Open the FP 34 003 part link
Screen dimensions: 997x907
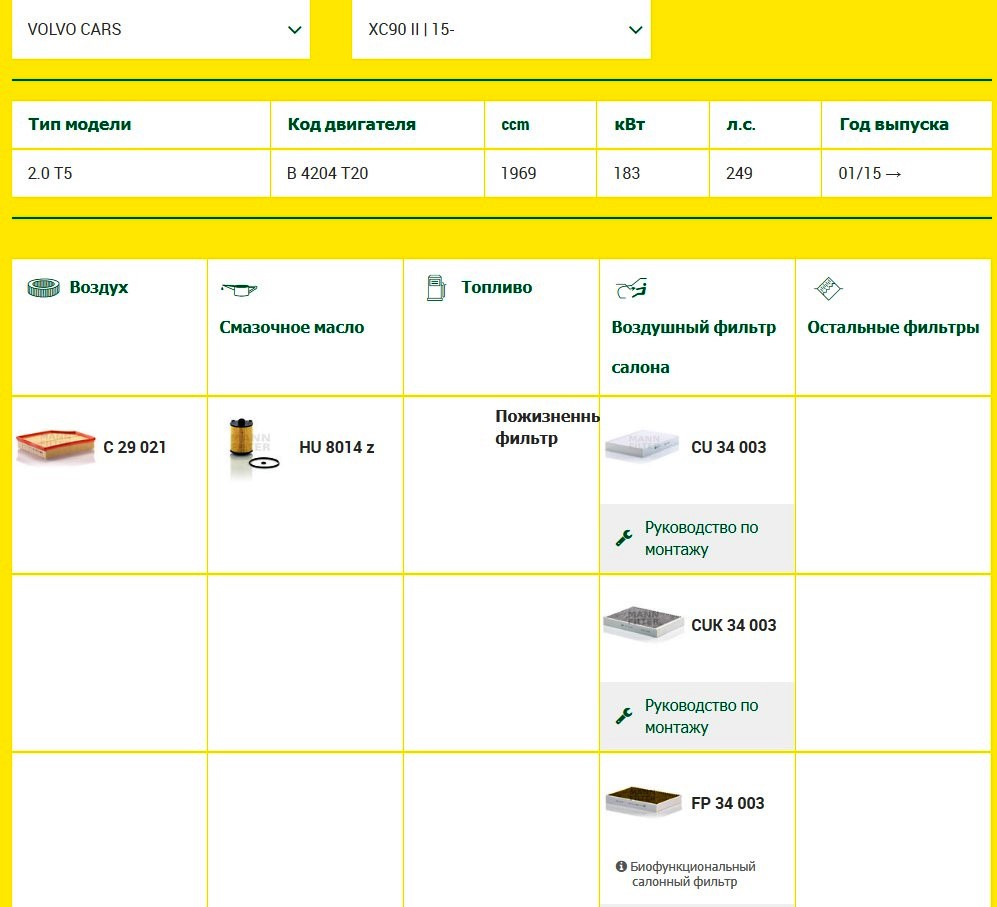pyautogui.click(x=727, y=803)
